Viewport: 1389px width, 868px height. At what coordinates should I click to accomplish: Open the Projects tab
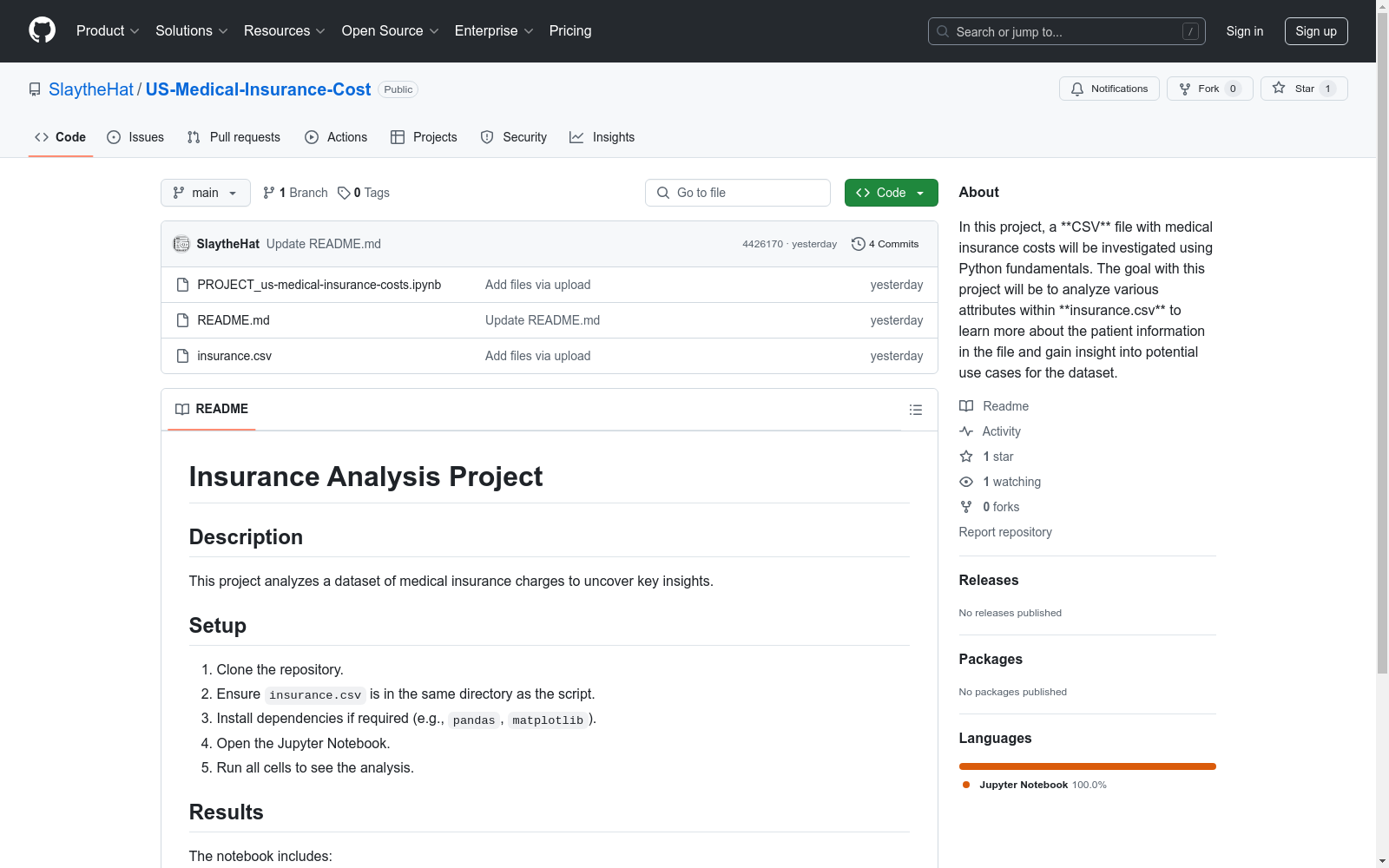[424, 137]
